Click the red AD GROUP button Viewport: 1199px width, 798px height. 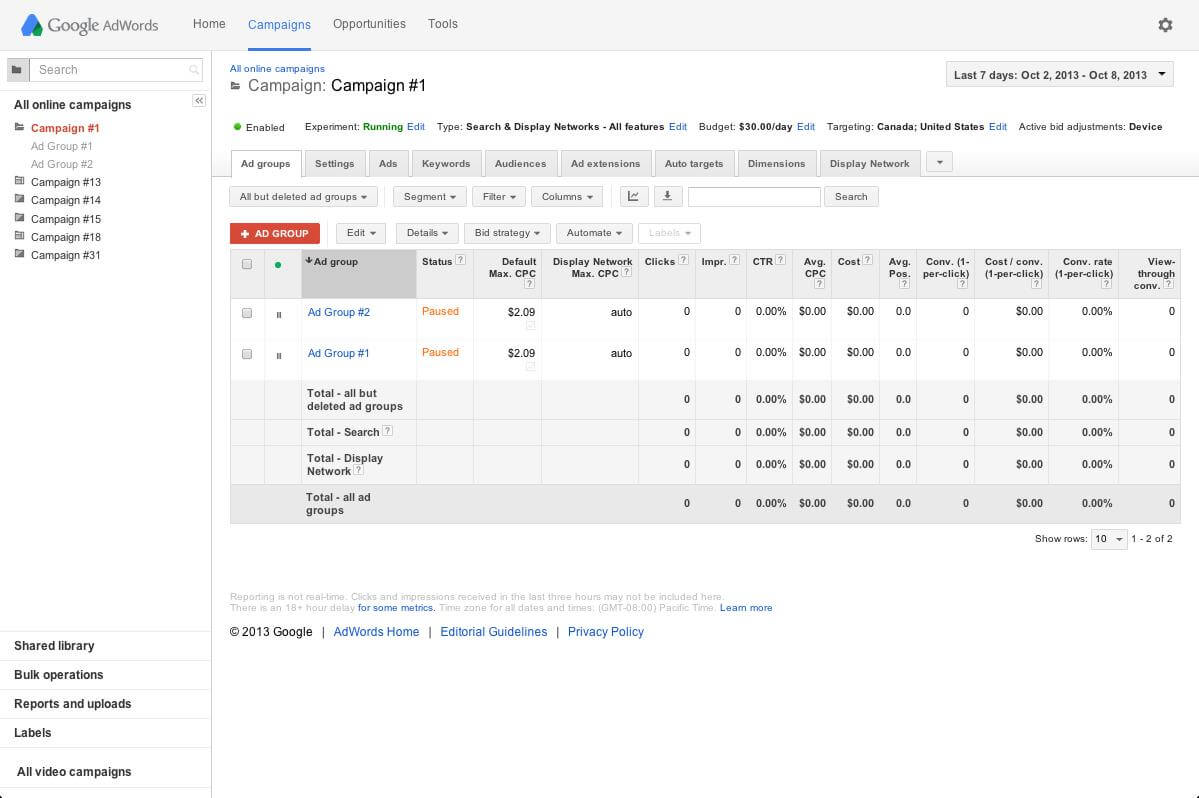point(274,232)
